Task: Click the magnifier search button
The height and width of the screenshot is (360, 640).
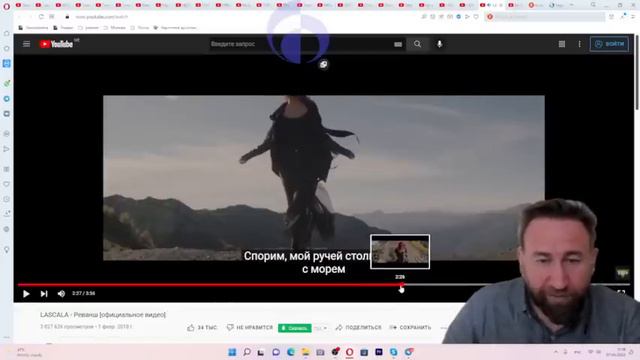Action: pyautogui.click(x=417, y=44)
